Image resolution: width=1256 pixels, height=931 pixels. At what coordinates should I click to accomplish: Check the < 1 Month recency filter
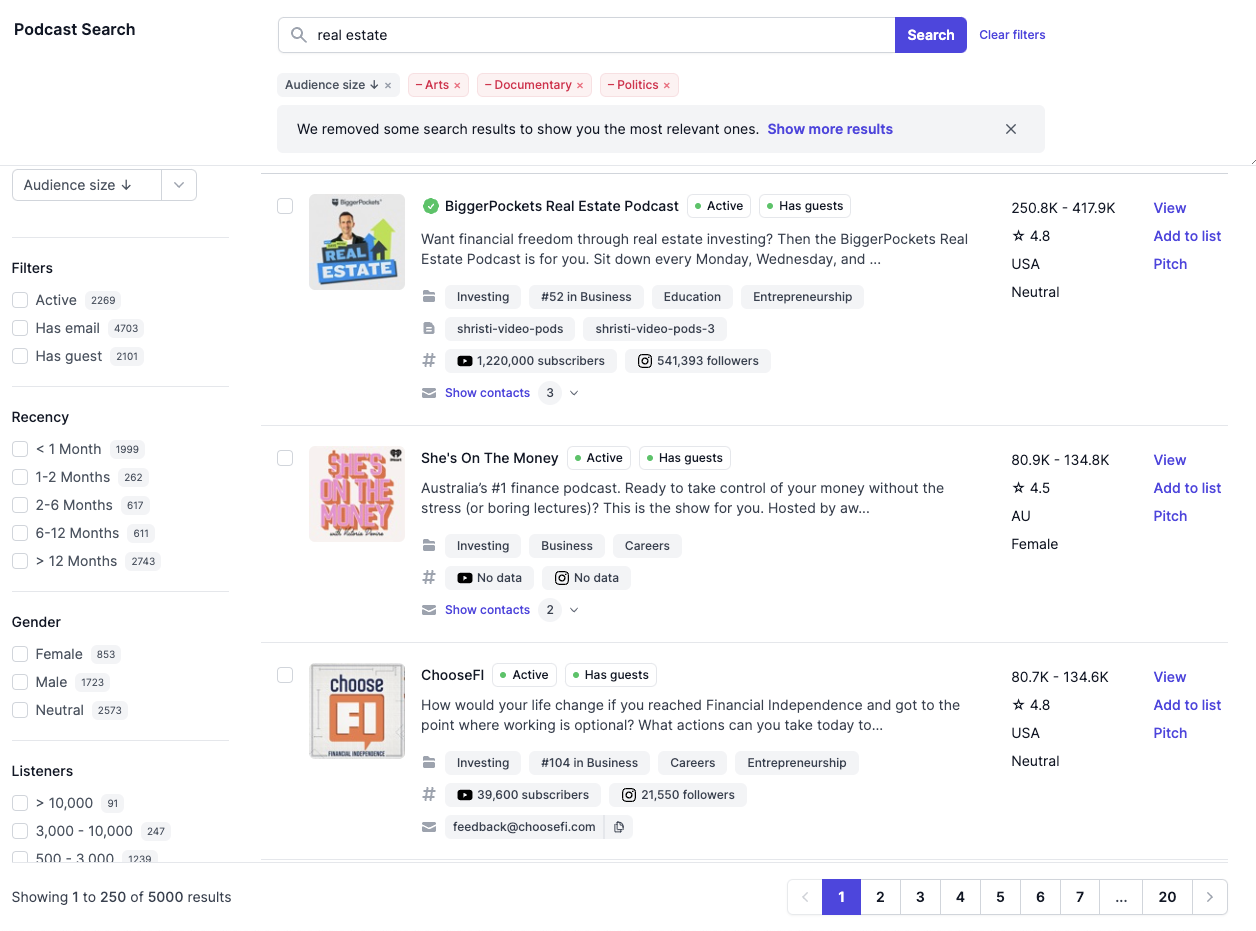point(20,449)
